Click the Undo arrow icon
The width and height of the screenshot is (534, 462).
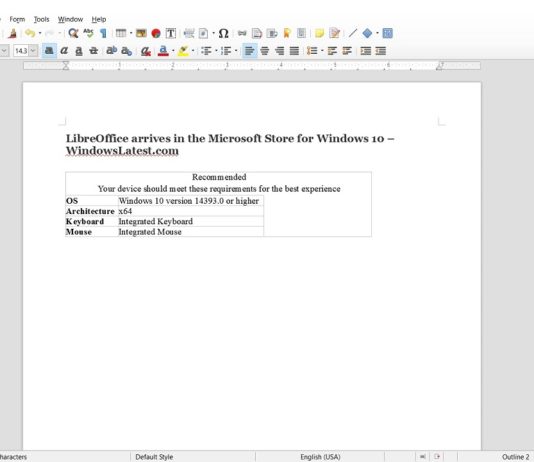coord(30,33)
